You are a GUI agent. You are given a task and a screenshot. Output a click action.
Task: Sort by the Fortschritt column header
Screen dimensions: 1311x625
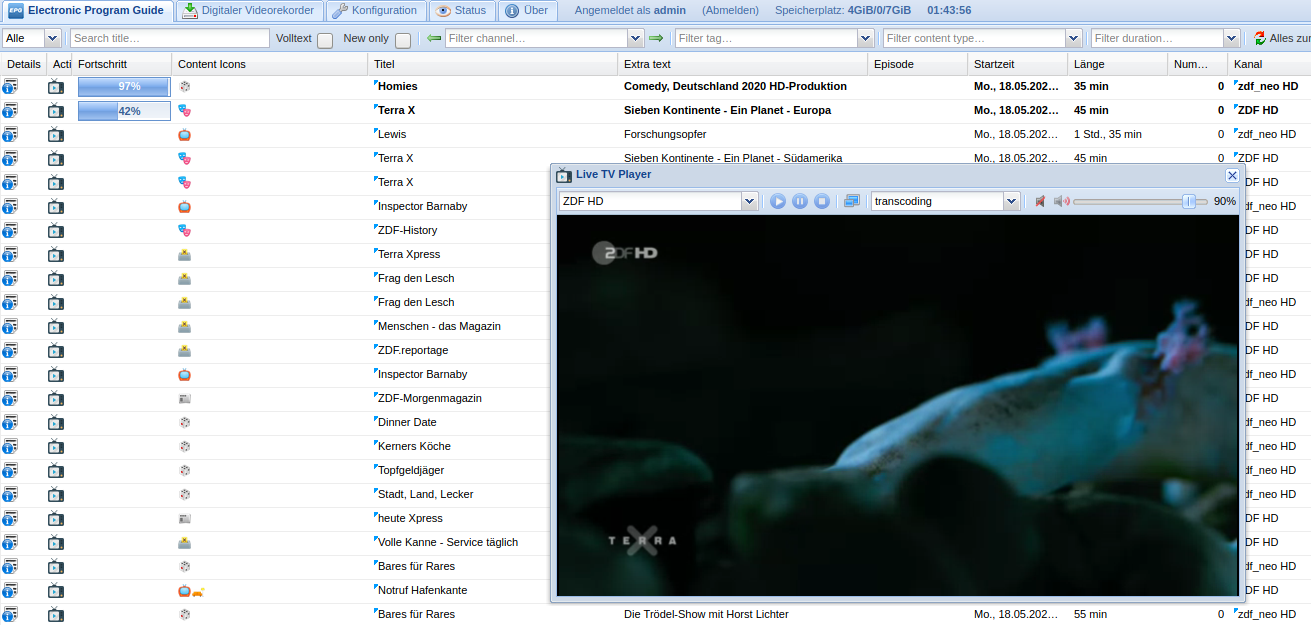click(x=122, y=64)
